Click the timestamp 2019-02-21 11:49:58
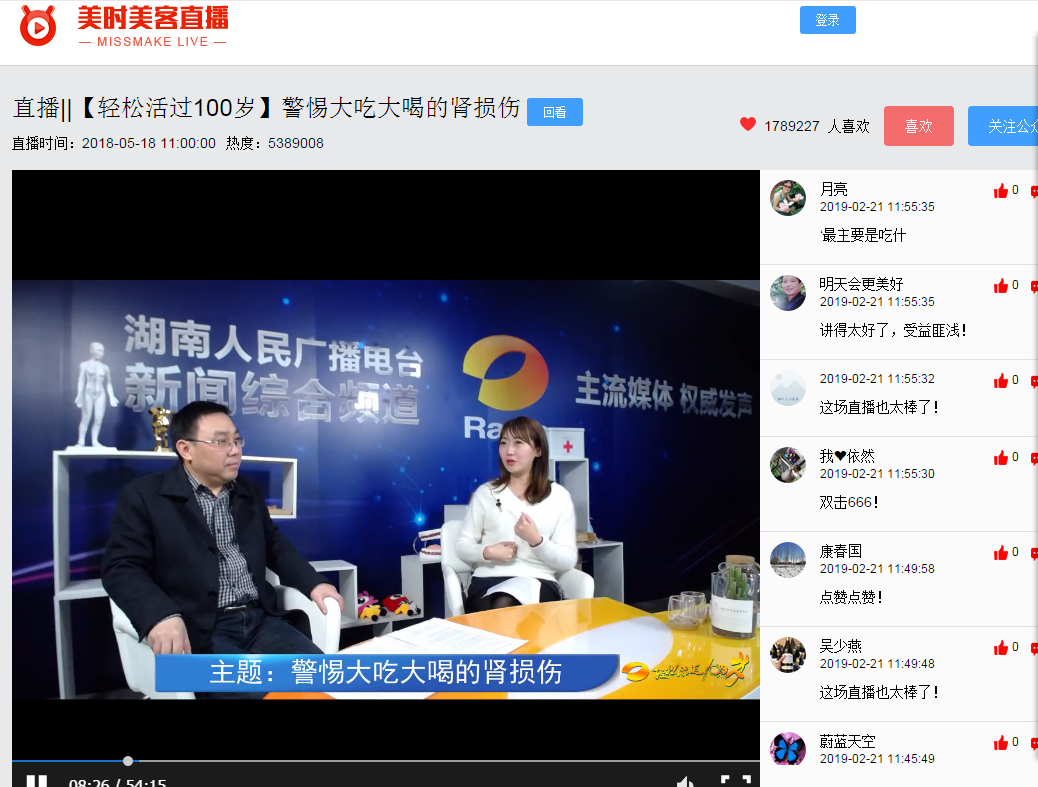Screen dimensions: 1038x787 [877, 569]
